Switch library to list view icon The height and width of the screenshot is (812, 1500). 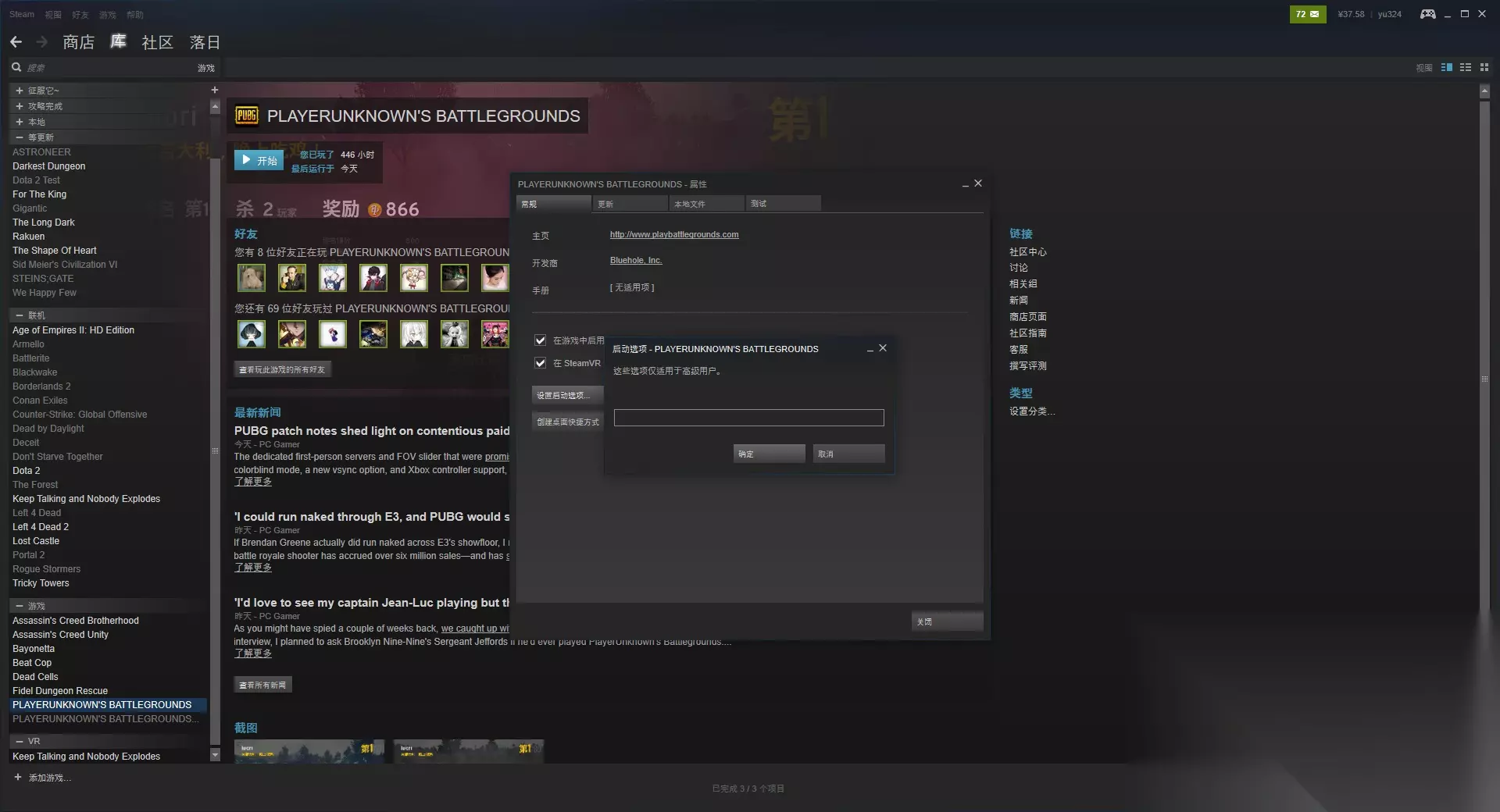point(1466,68)
